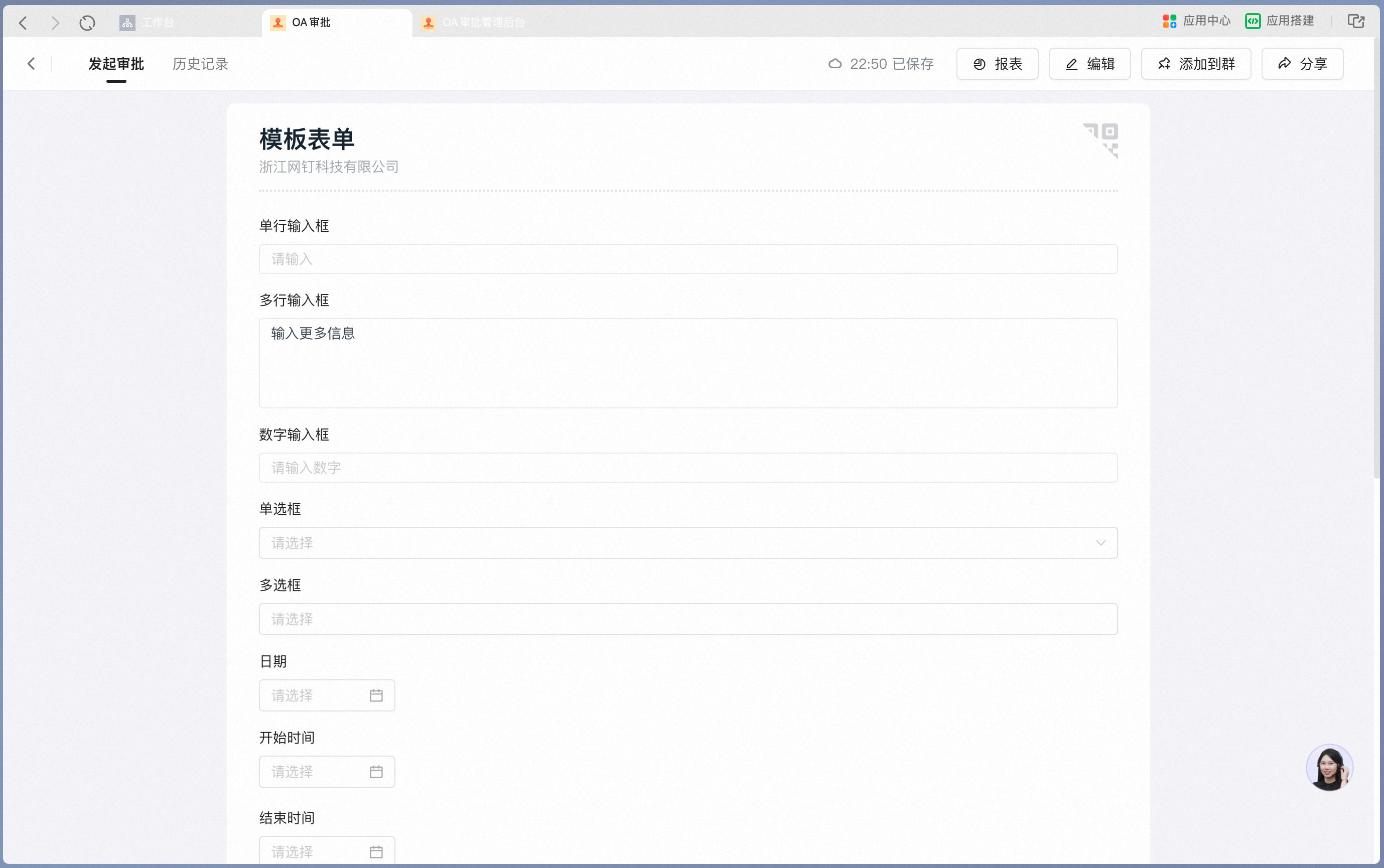Open the customer service avatar assistant
The height and width of the screenshot is (868, 1384).
coord(1329,768)
